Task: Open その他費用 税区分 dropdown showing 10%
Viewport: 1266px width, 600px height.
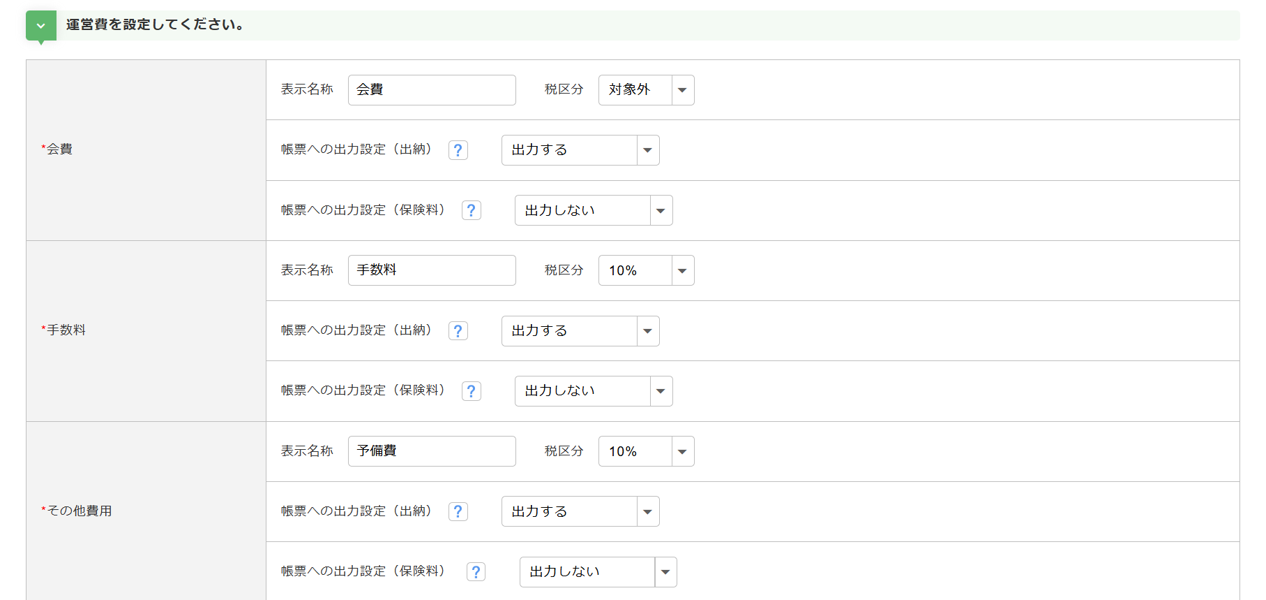Action: (x=646, y=451)
